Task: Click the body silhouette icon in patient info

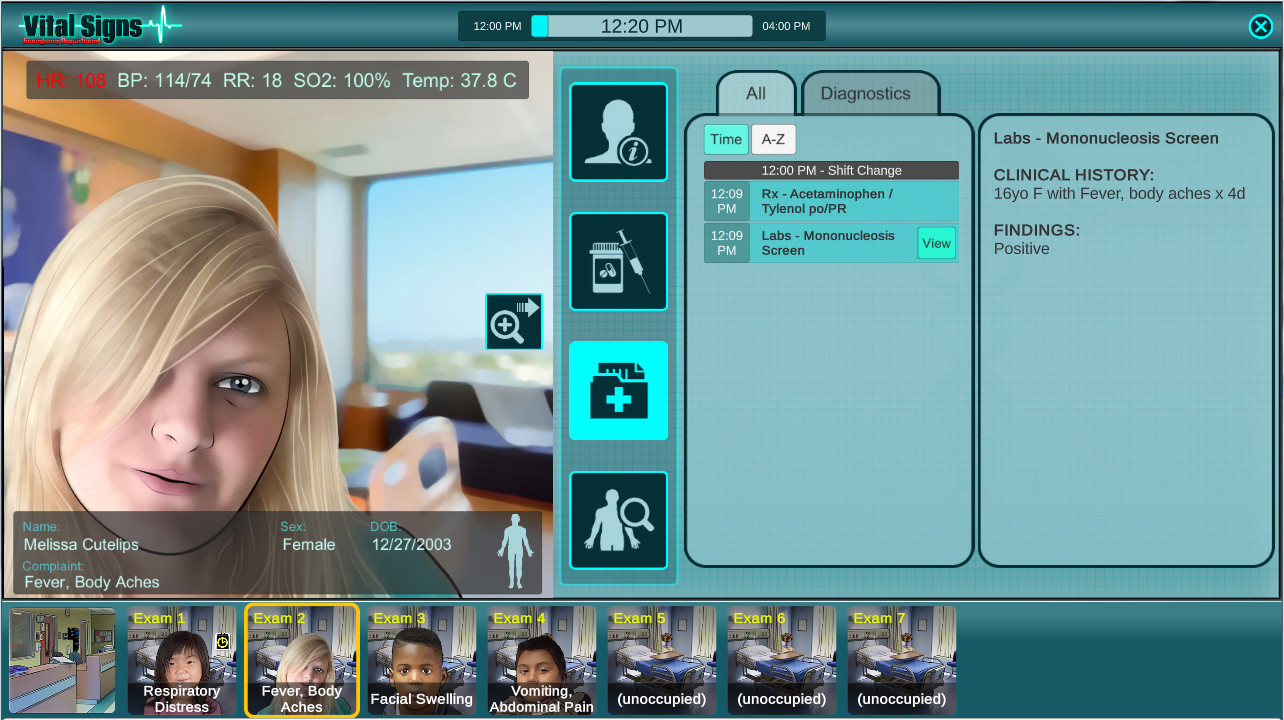Action: (516, 552)
